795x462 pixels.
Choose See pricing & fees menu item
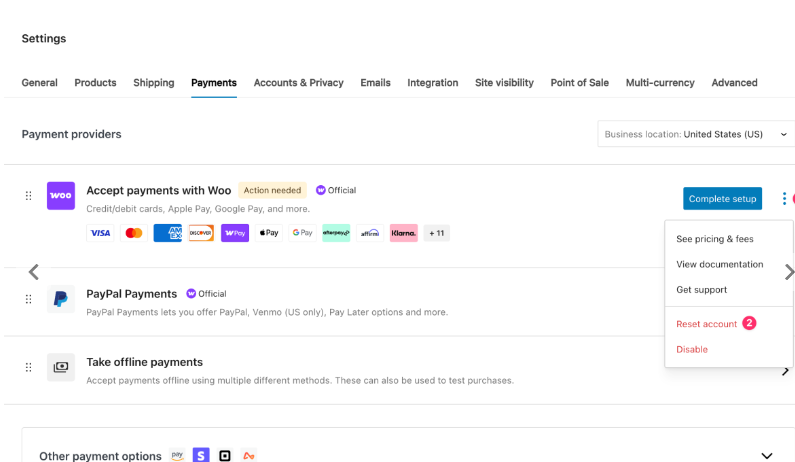coord(714,239)
